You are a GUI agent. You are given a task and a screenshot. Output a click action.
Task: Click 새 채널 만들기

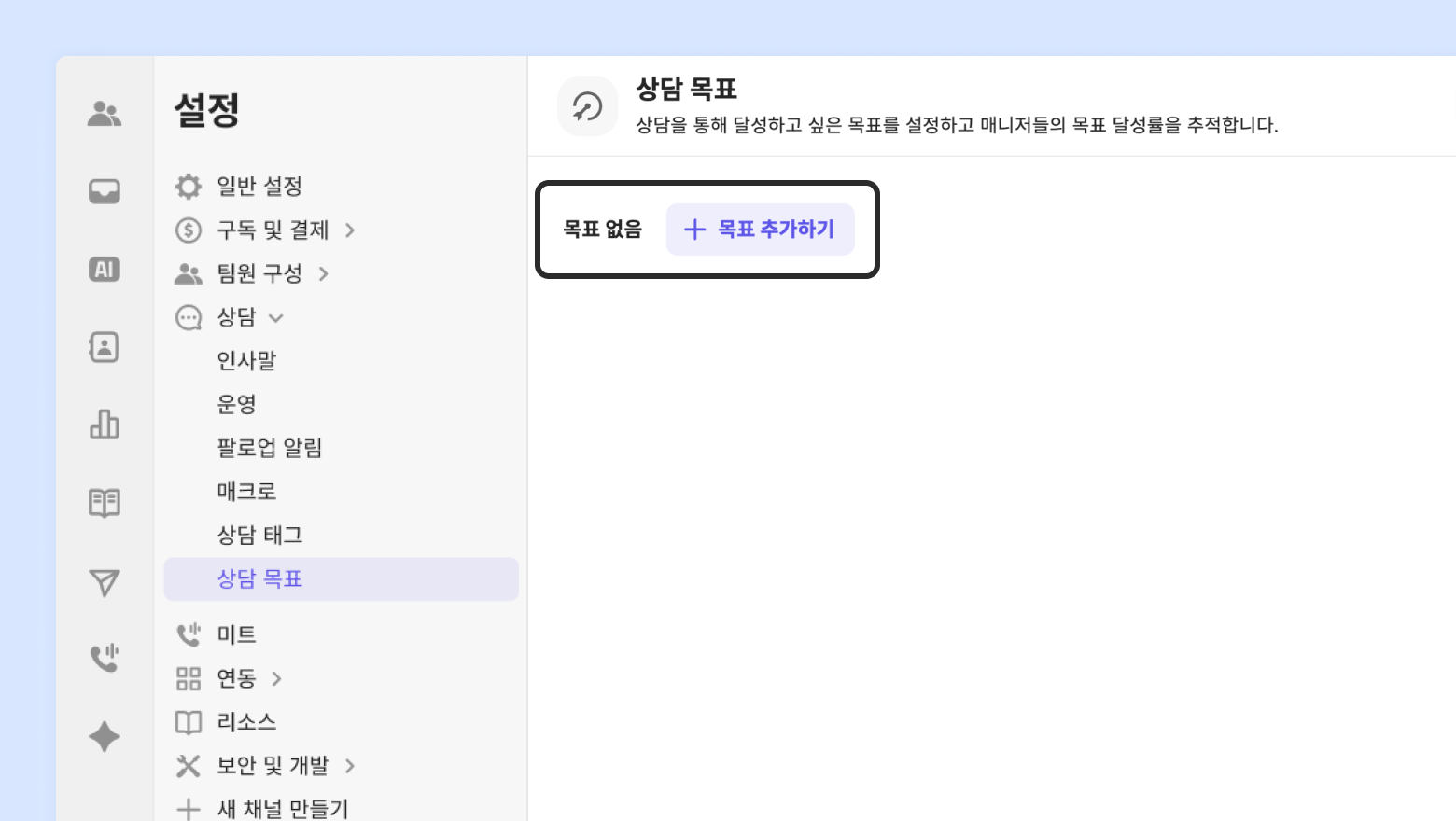pos(282,808)
